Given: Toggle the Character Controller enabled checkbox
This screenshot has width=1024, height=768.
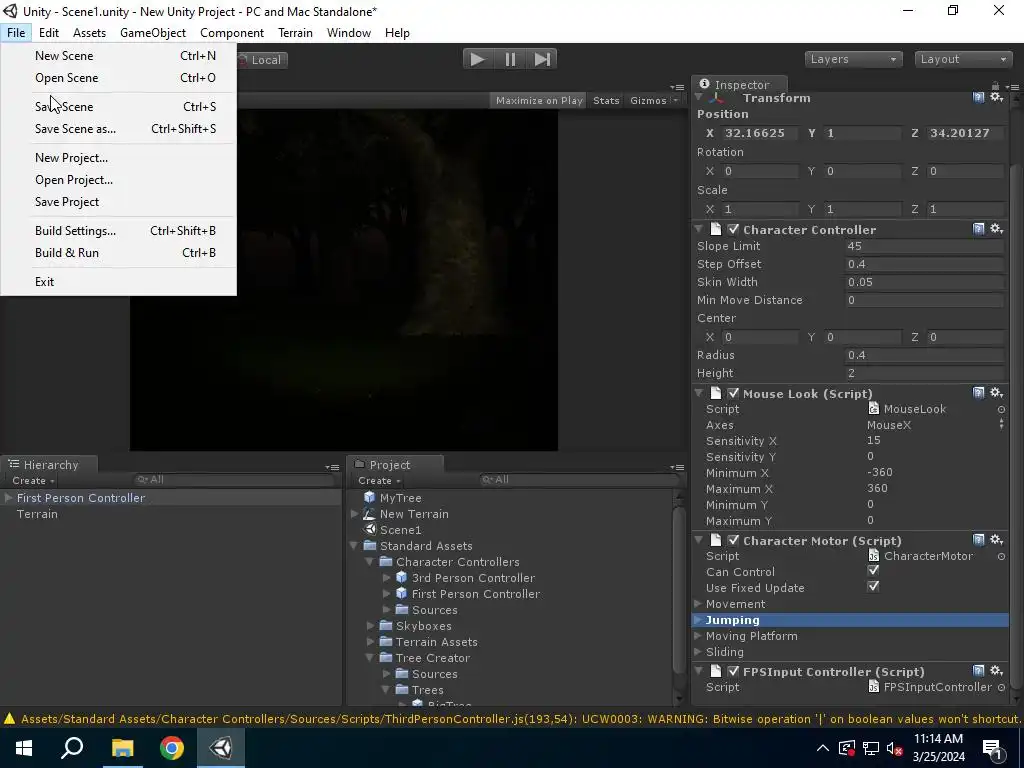Looking at the screenshot, I should (733, 229).
